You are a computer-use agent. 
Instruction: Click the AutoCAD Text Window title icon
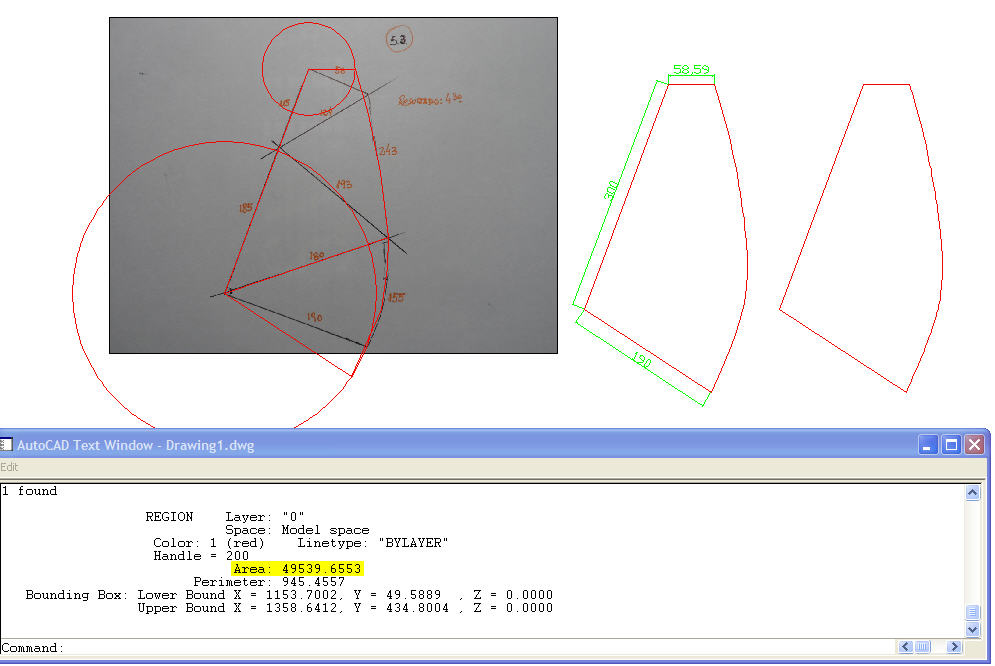(6, 445)
